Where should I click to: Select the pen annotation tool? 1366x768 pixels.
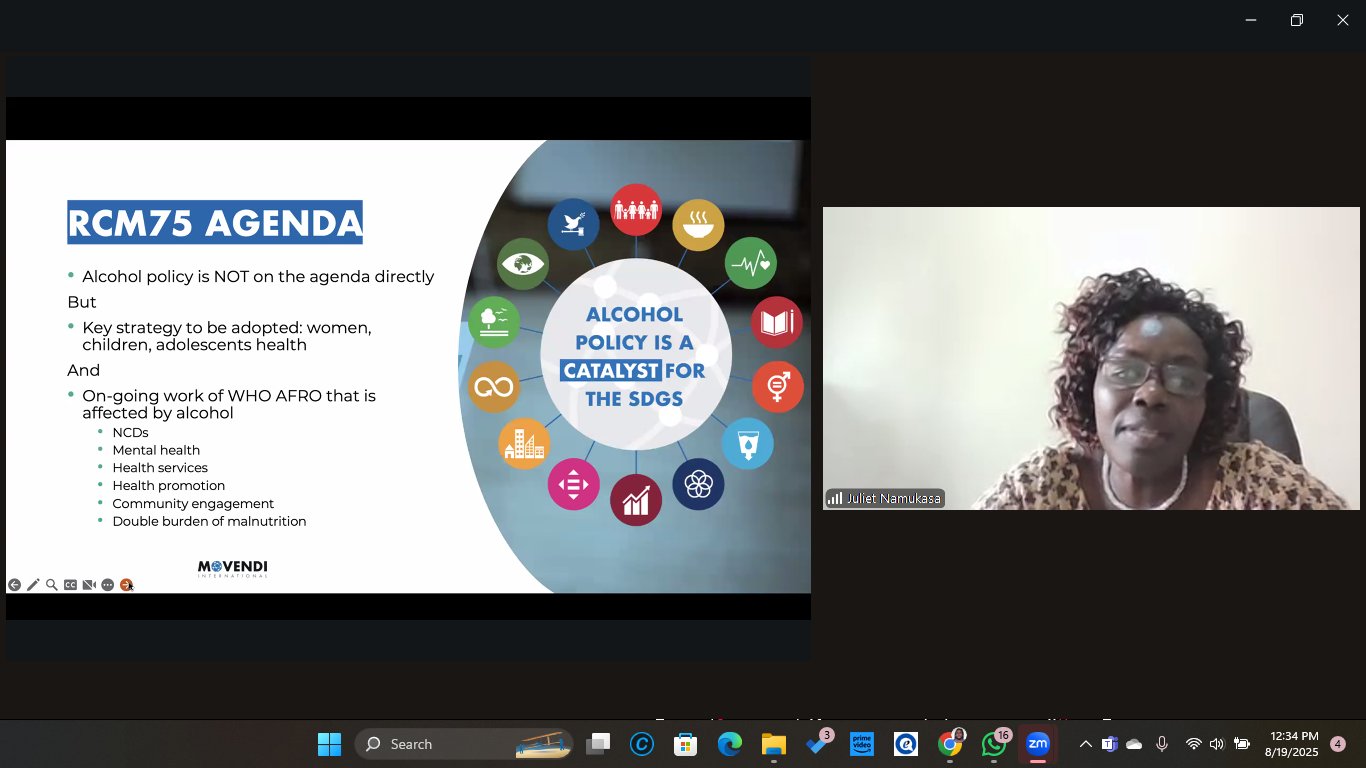[x=33, y=585]
